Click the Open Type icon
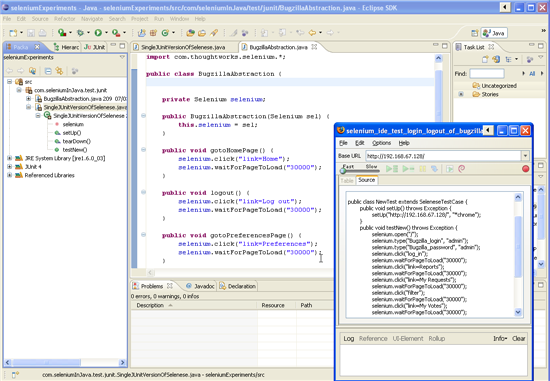 click(x=190, y=33)
